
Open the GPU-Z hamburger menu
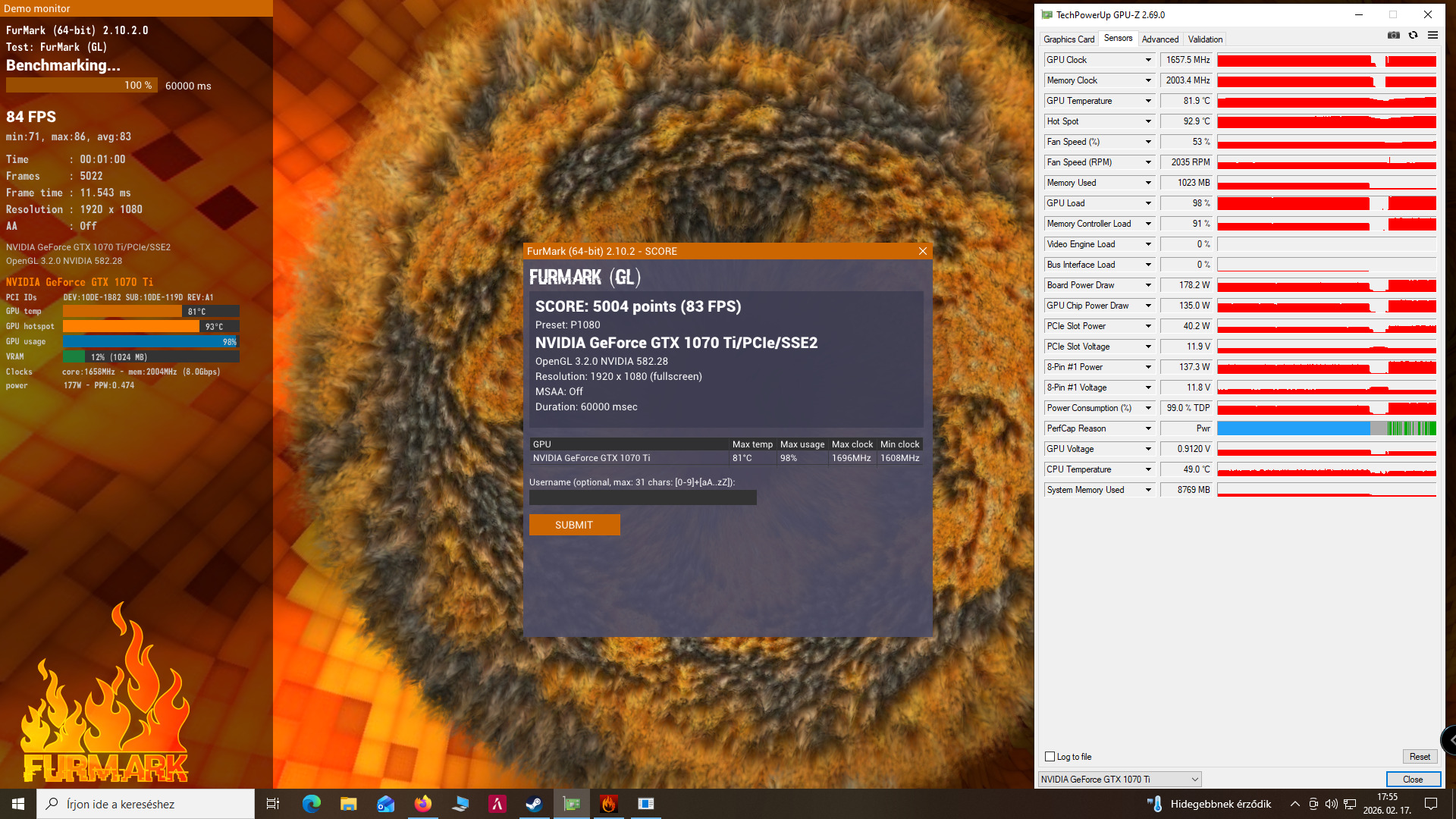pos(1432,35)
